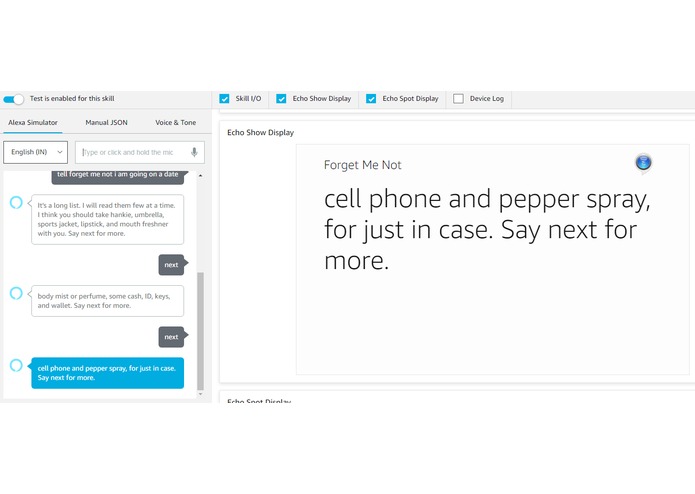The image size is (695, 494).
Task: Uncheck the Echo Show Display checkbox
Action: coord(281,99)
